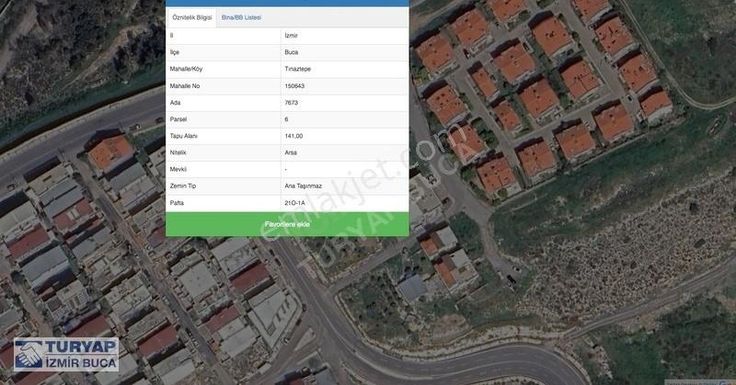This screenshot has height=385, width=736.
Task: Switch to the Öznitelik Bilgisi tab
Action: point(192,17)
